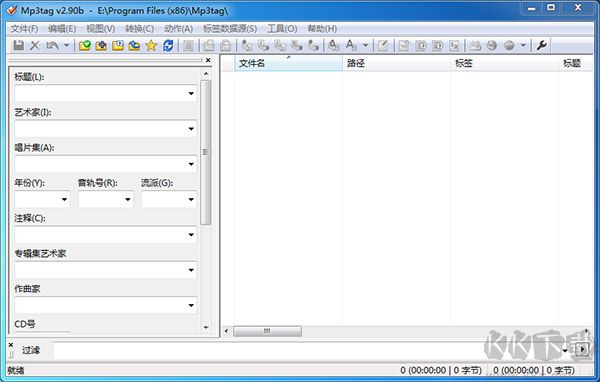Expand the 音轨号(R) dropdown

coord(128,199)
